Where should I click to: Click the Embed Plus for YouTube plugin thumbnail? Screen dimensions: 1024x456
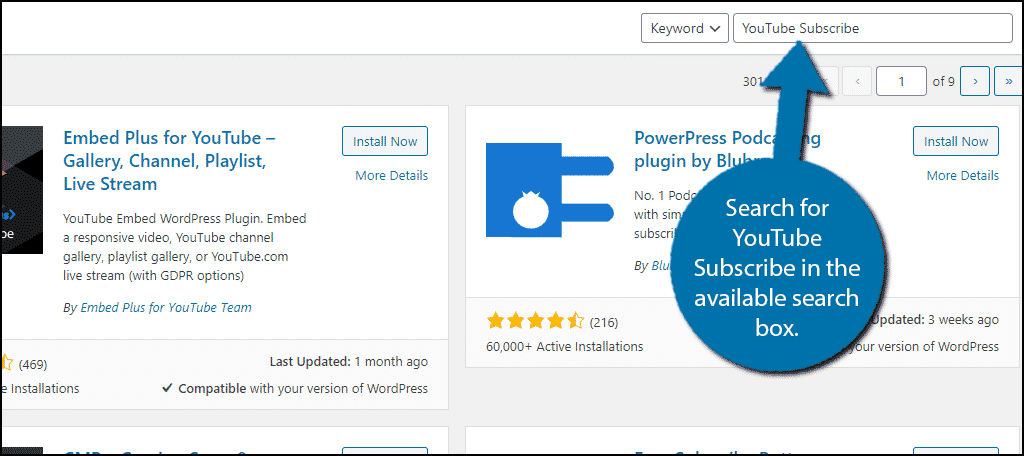22,189
